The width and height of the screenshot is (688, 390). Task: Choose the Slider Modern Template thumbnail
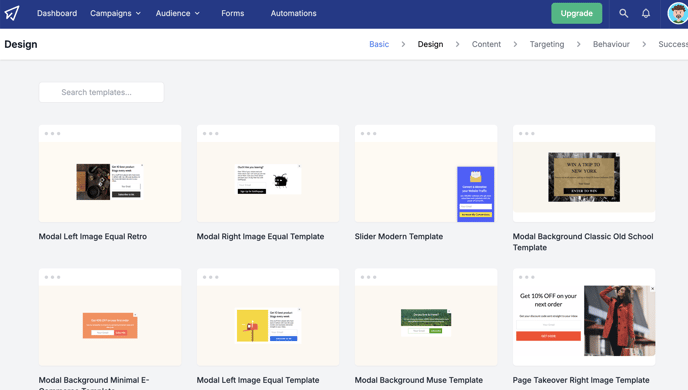tap(426, 173)
